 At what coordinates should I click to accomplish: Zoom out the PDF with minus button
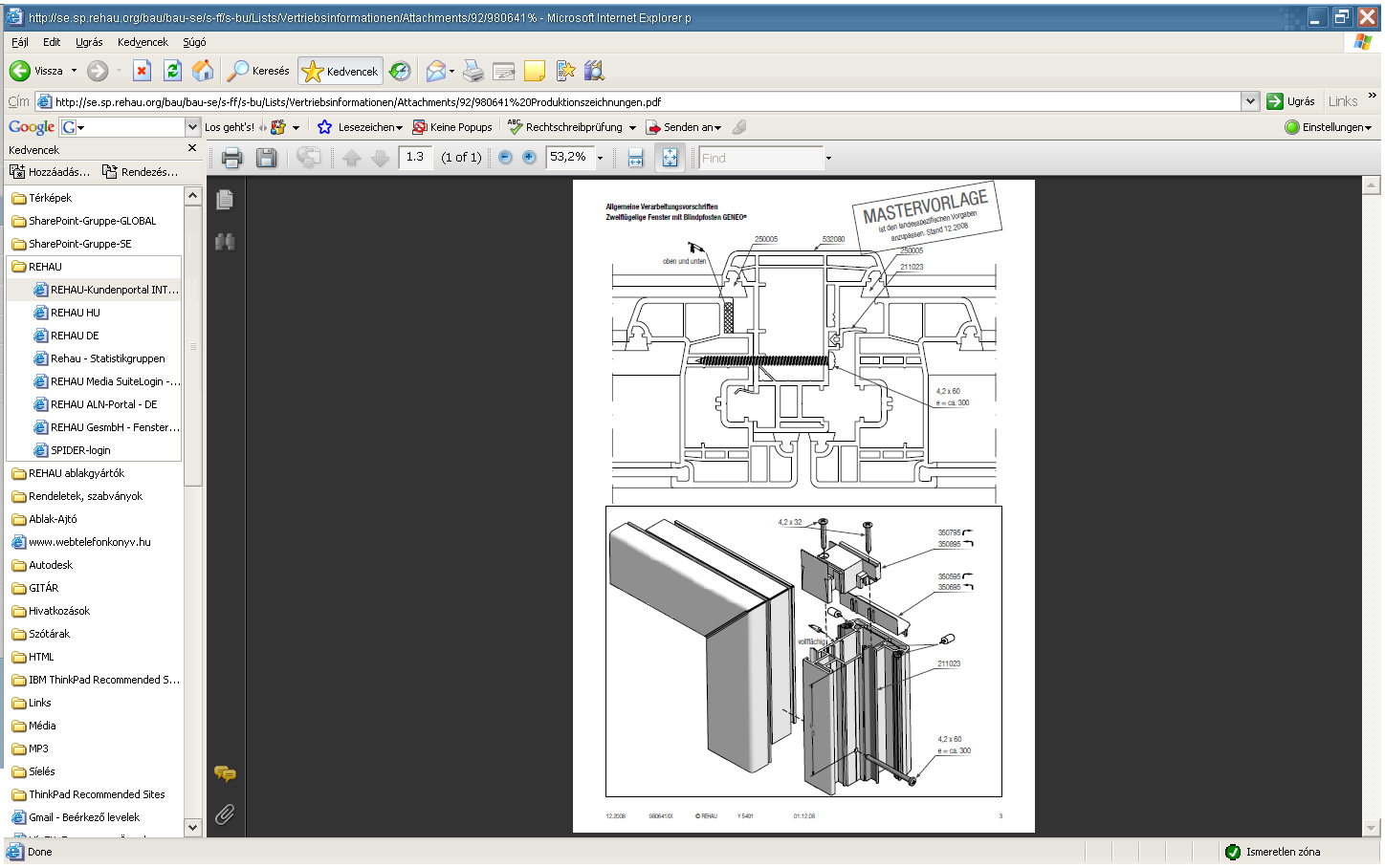click(x=505, y=158)
